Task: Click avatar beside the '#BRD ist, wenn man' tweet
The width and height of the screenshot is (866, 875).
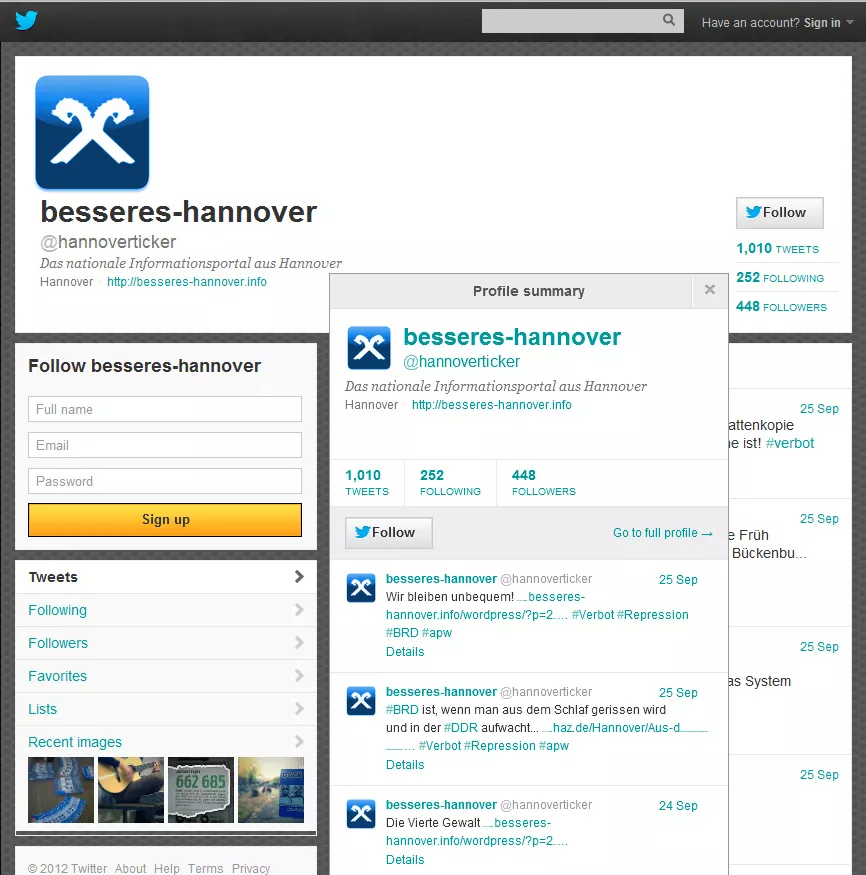Action: (x=361, y=700)
